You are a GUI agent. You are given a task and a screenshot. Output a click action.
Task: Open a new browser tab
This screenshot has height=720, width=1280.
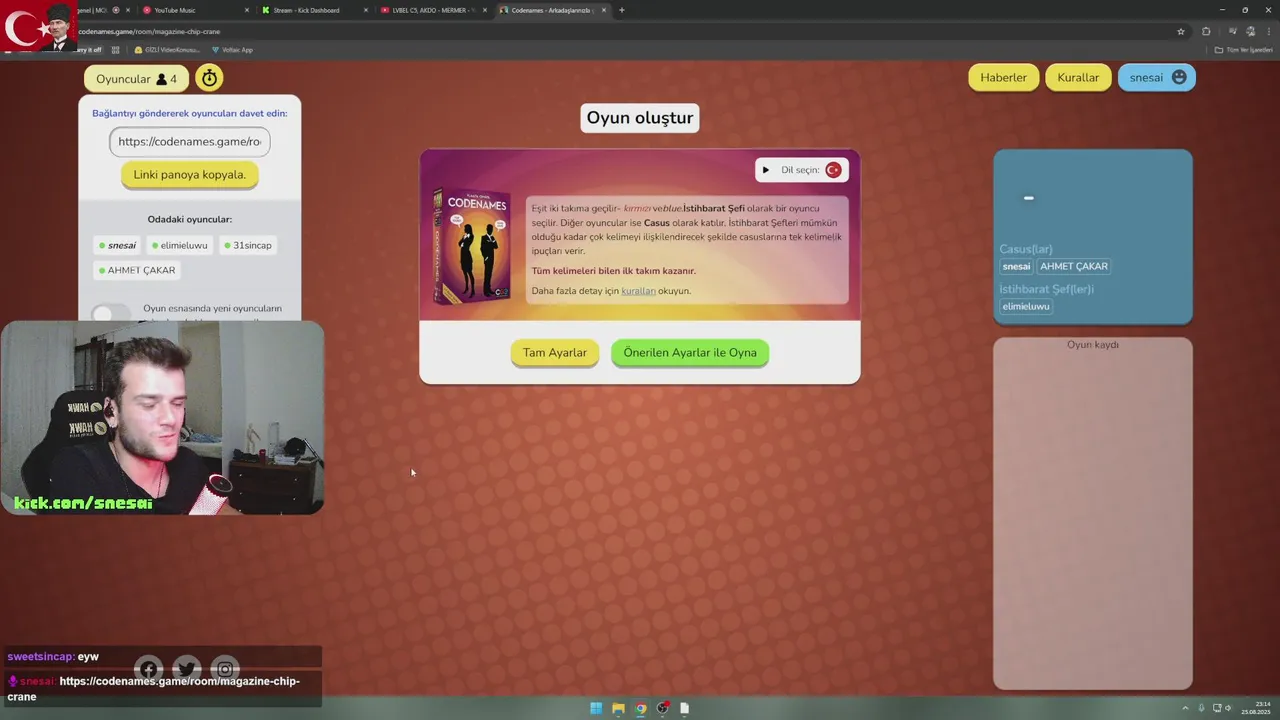[622, 10]
